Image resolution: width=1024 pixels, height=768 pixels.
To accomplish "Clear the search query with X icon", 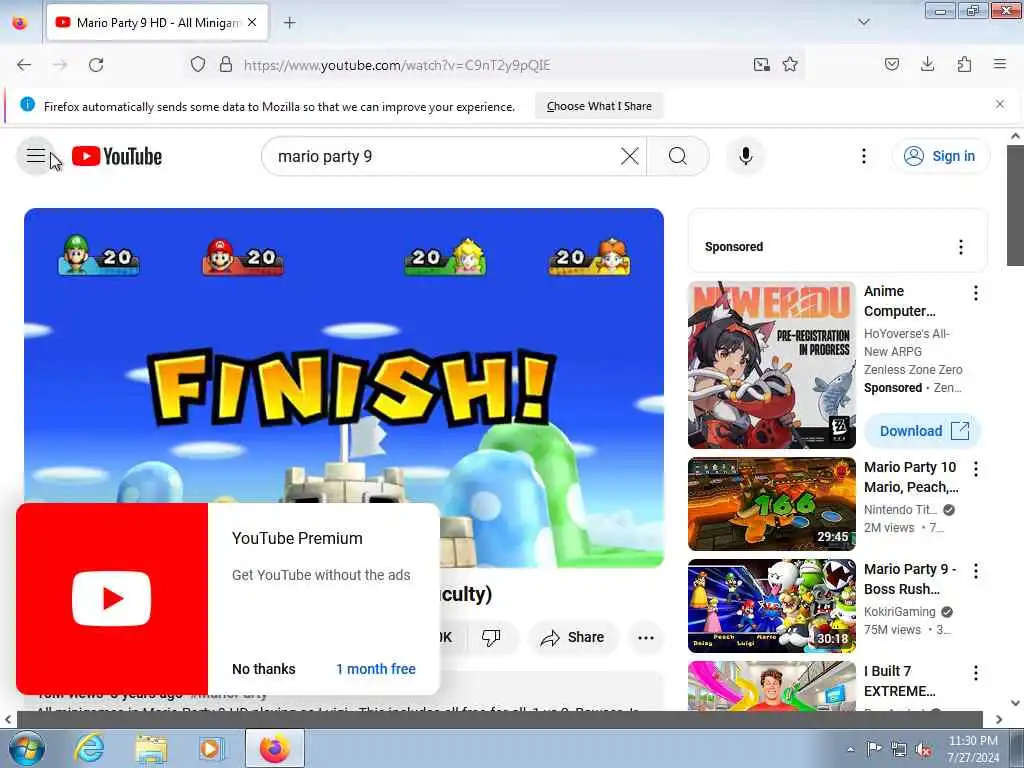I will tap(630, 156).
